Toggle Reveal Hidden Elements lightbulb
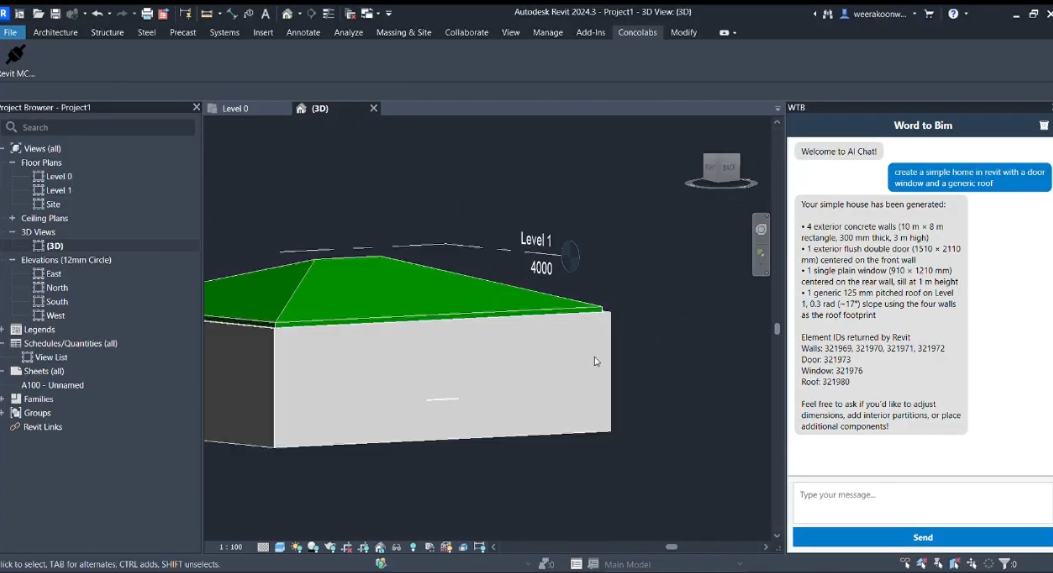The height and width of the screenshot is (573, 1053). click(413, 547)
